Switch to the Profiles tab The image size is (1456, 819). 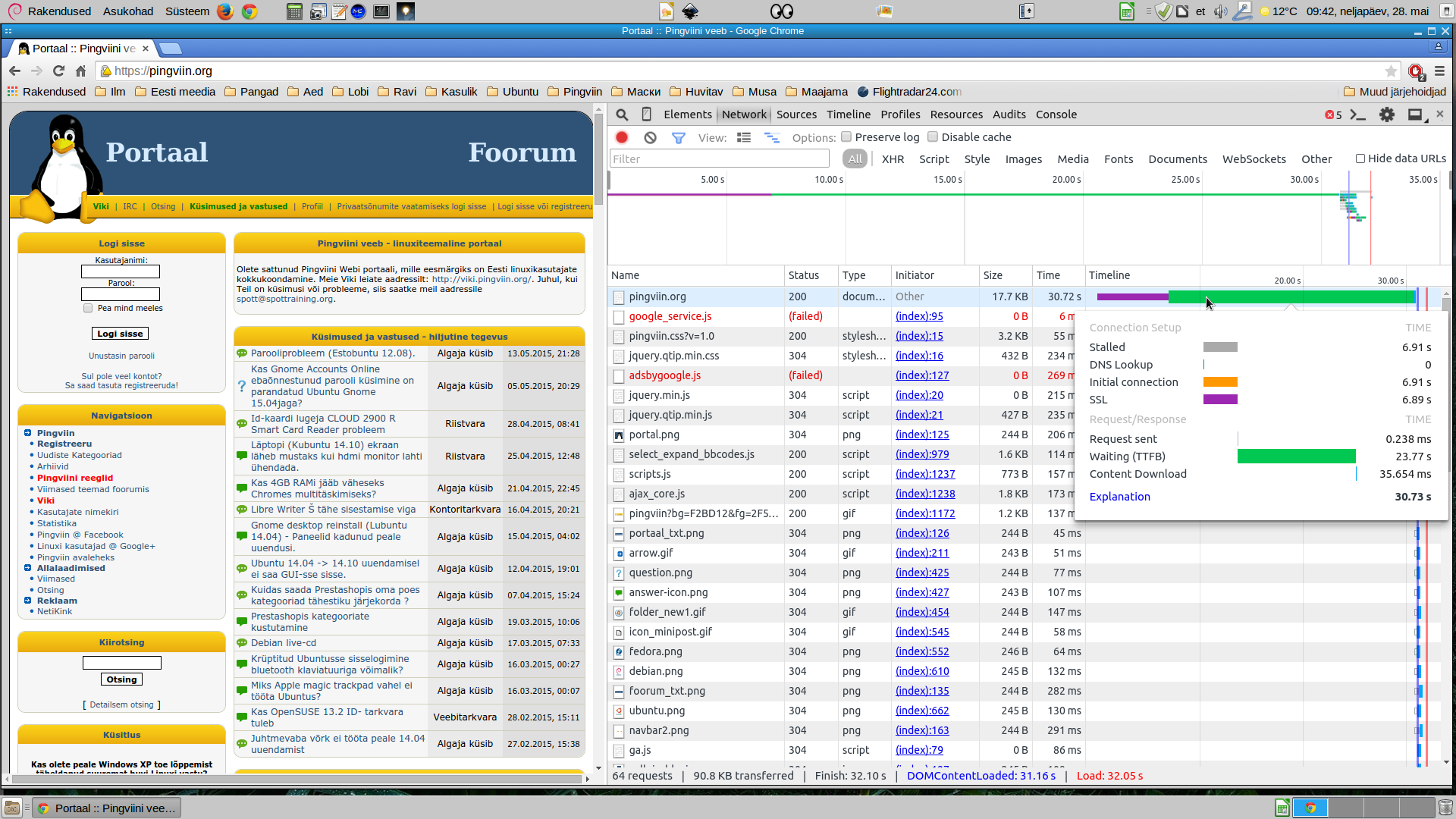tap(900, 115)
